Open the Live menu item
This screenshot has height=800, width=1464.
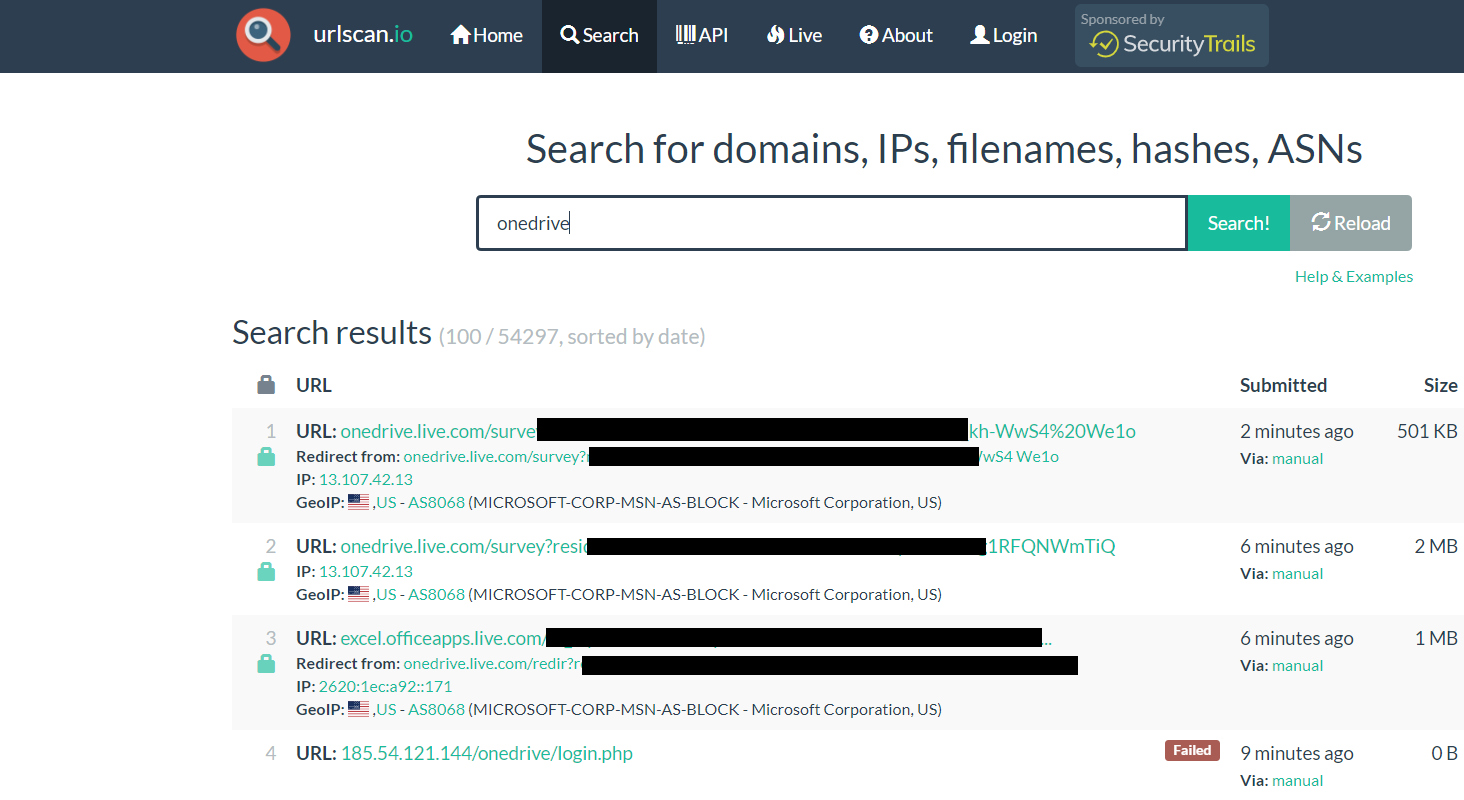coord(795,35)
